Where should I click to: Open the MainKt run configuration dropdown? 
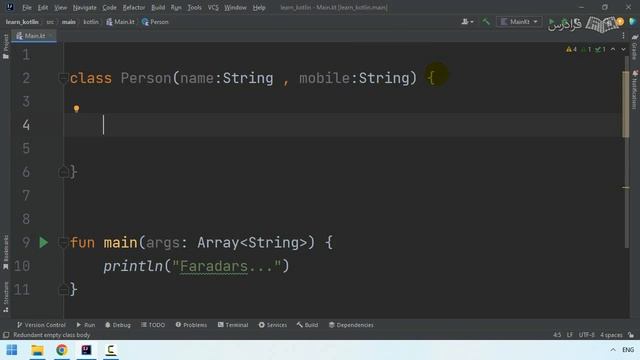[519, 22]
